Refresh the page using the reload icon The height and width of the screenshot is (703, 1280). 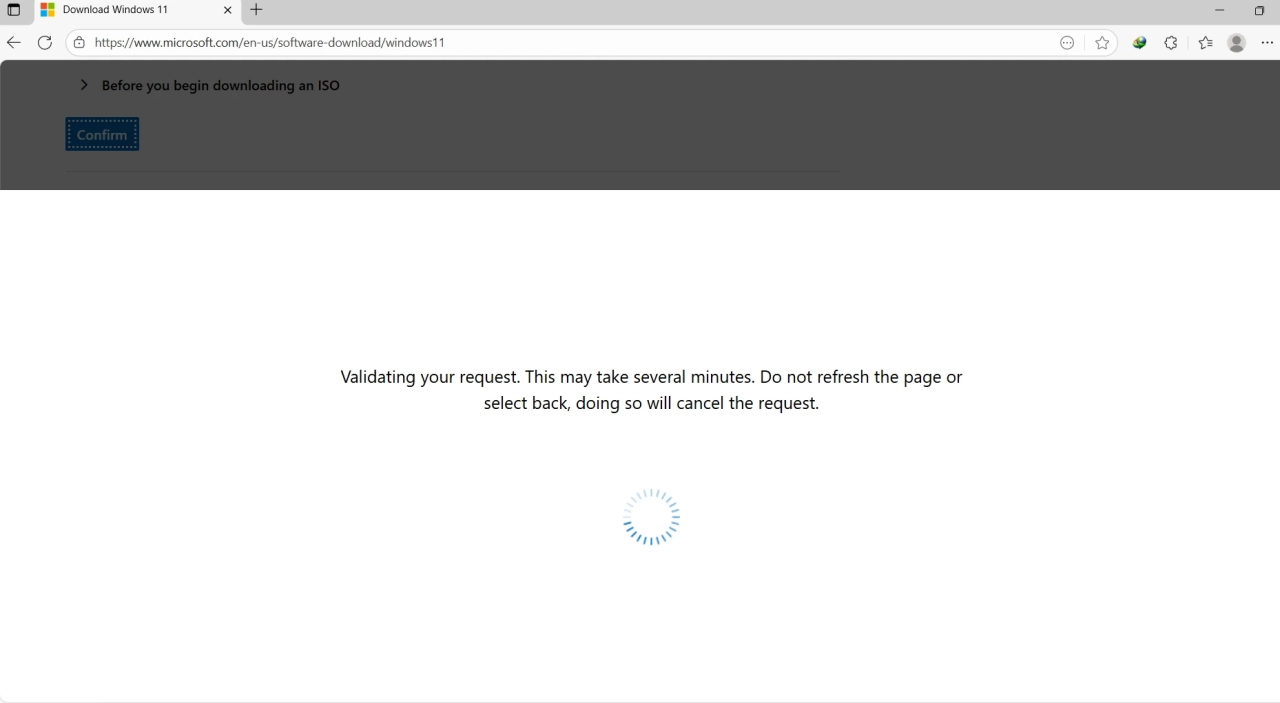pos(44,42)
